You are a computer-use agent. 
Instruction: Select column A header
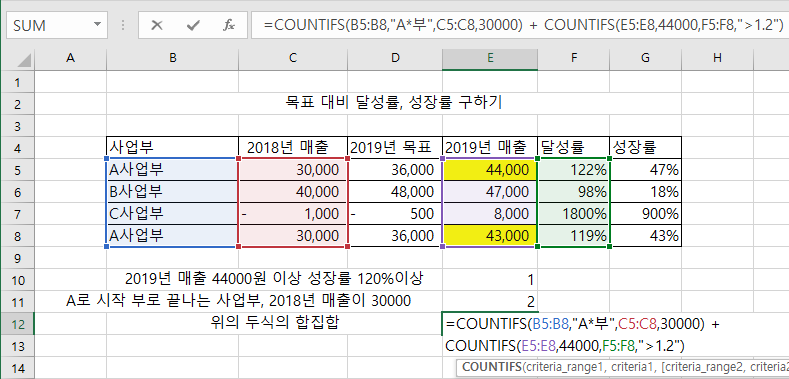tap(70, 58)
